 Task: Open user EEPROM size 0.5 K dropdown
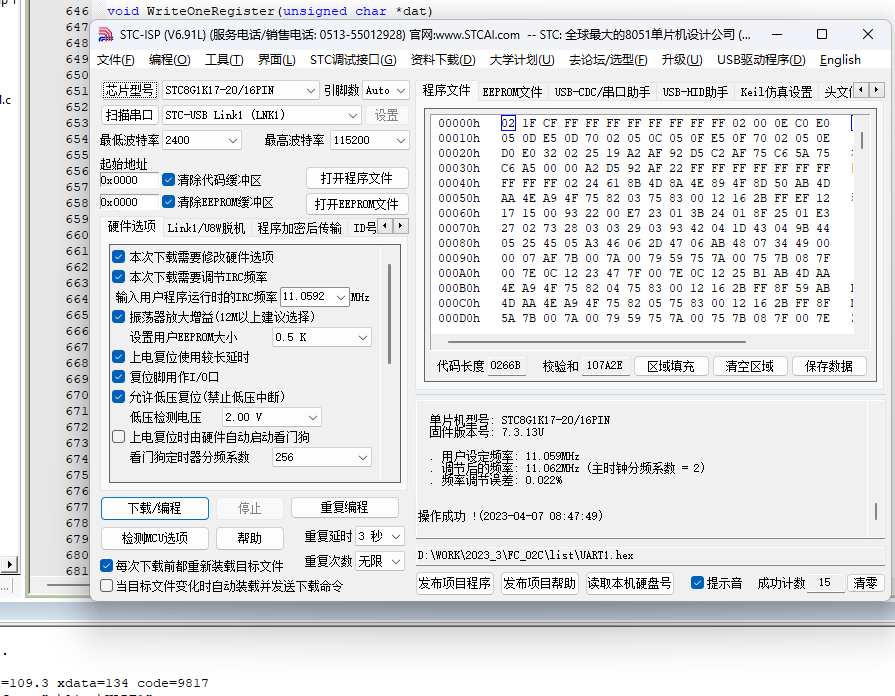coord(322,337)
